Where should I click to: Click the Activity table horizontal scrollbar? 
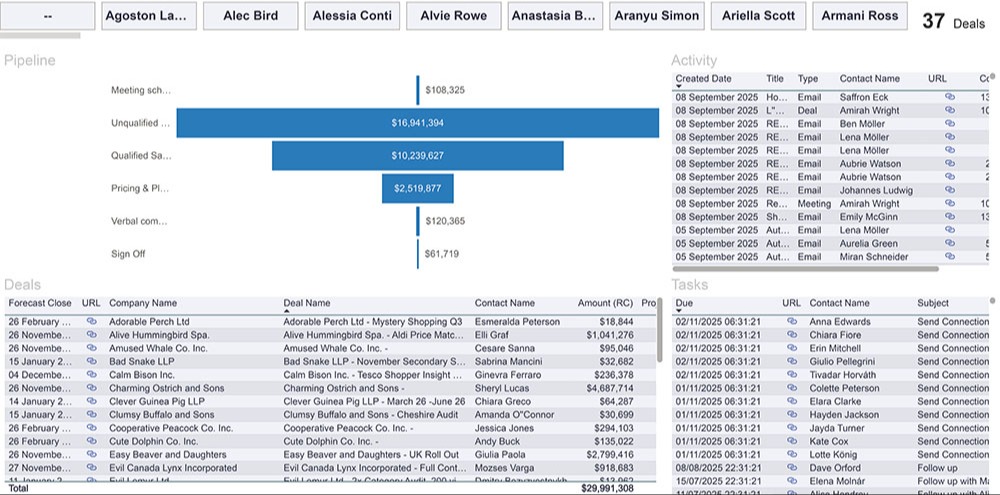point(806,268)
